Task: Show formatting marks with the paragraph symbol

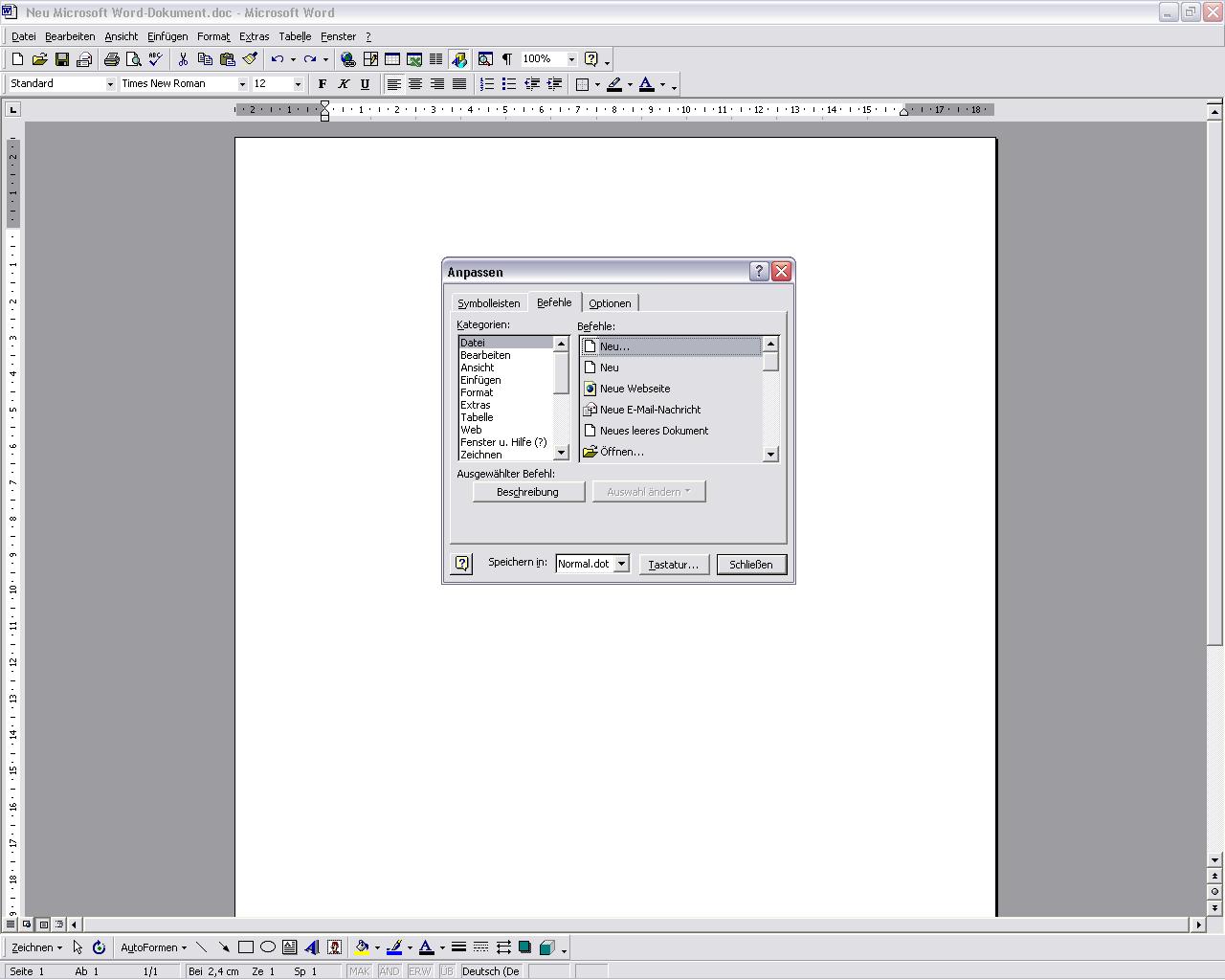Action: pos(507,59)
